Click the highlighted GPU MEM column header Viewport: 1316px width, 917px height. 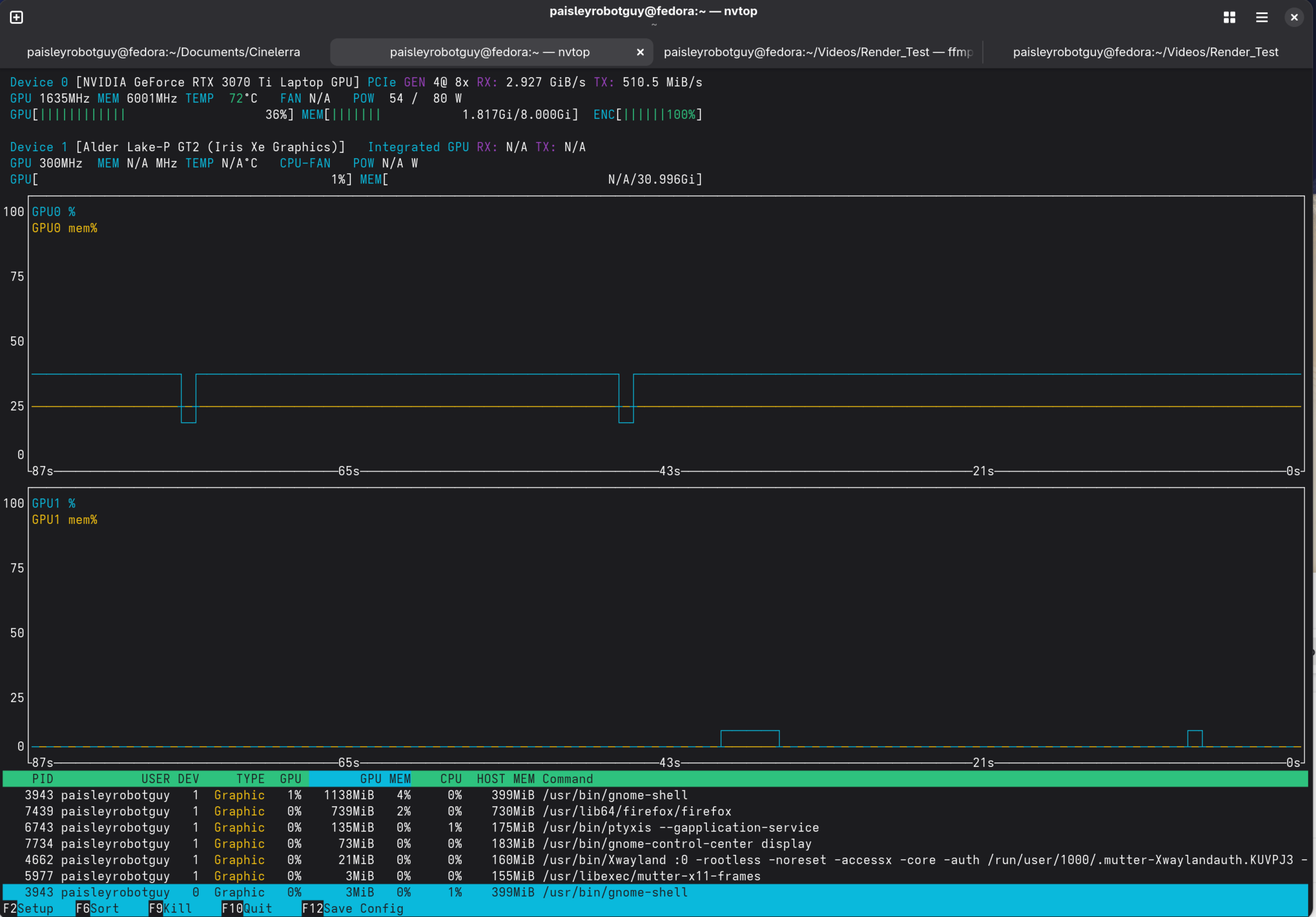coord(360,779)
